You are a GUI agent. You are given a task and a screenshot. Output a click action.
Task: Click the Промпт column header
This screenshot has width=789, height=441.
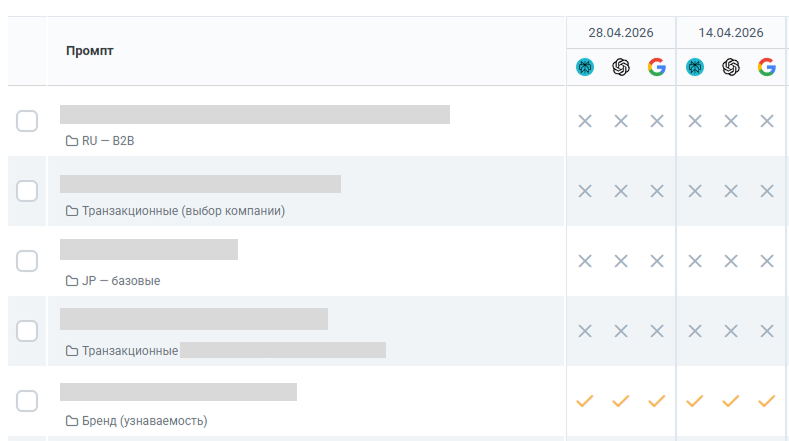pos(90,51)
